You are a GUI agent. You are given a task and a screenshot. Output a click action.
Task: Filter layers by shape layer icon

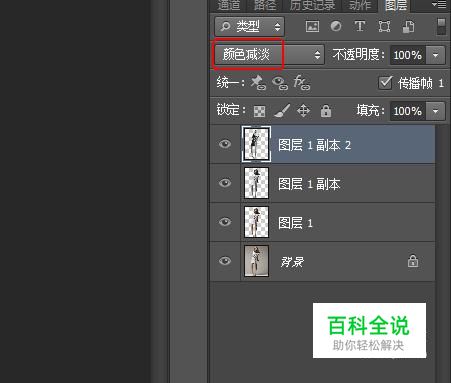(x=384, y=26)
